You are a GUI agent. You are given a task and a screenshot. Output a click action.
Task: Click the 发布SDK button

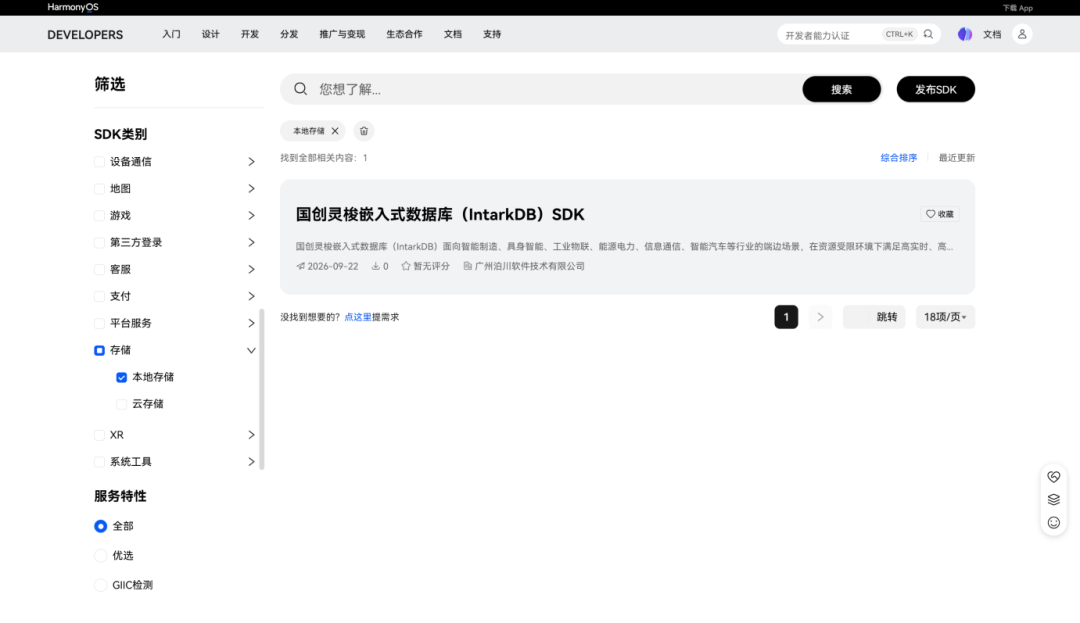coord(935,89)
